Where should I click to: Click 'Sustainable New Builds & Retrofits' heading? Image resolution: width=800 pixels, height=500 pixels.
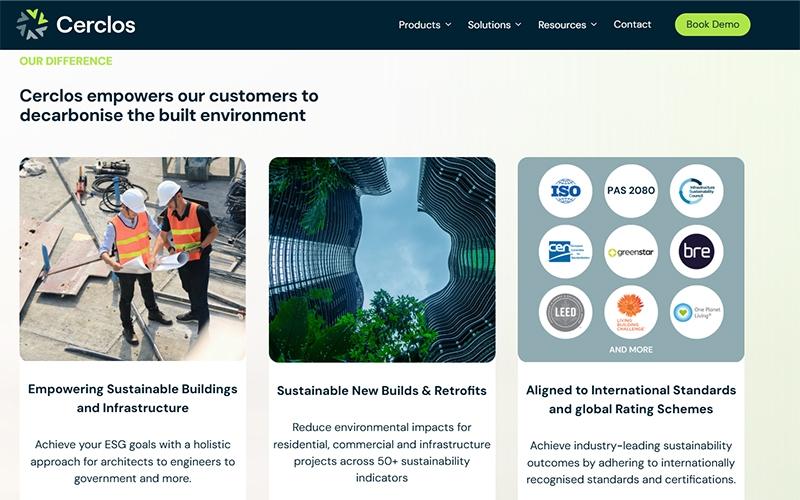[382, 391]
